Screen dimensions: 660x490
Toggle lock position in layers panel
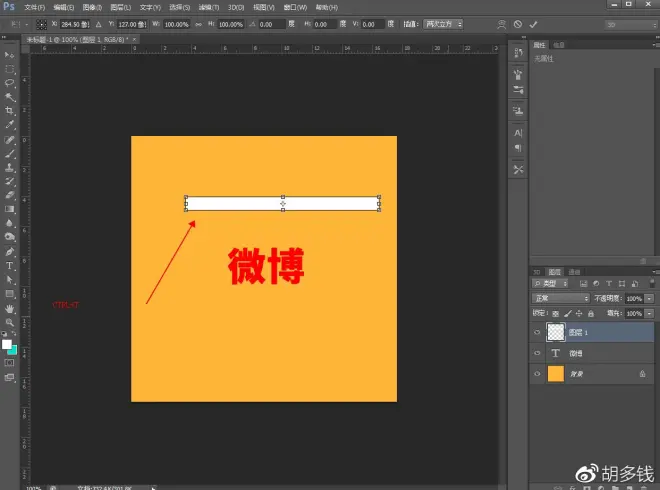pos(579,313)
